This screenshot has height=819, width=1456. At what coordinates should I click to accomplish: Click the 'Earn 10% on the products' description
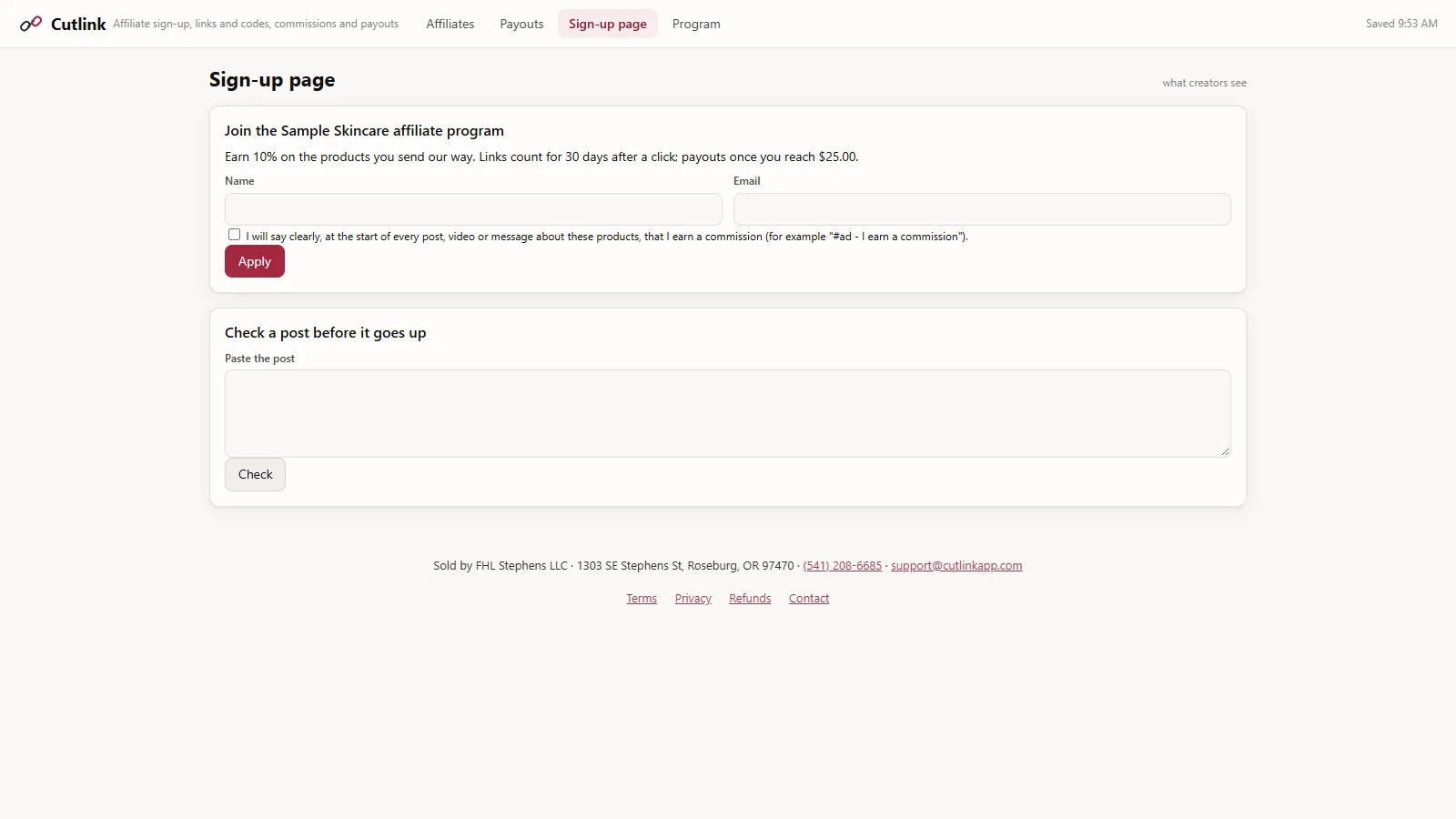pyautogui.click(x=541, y=157)
